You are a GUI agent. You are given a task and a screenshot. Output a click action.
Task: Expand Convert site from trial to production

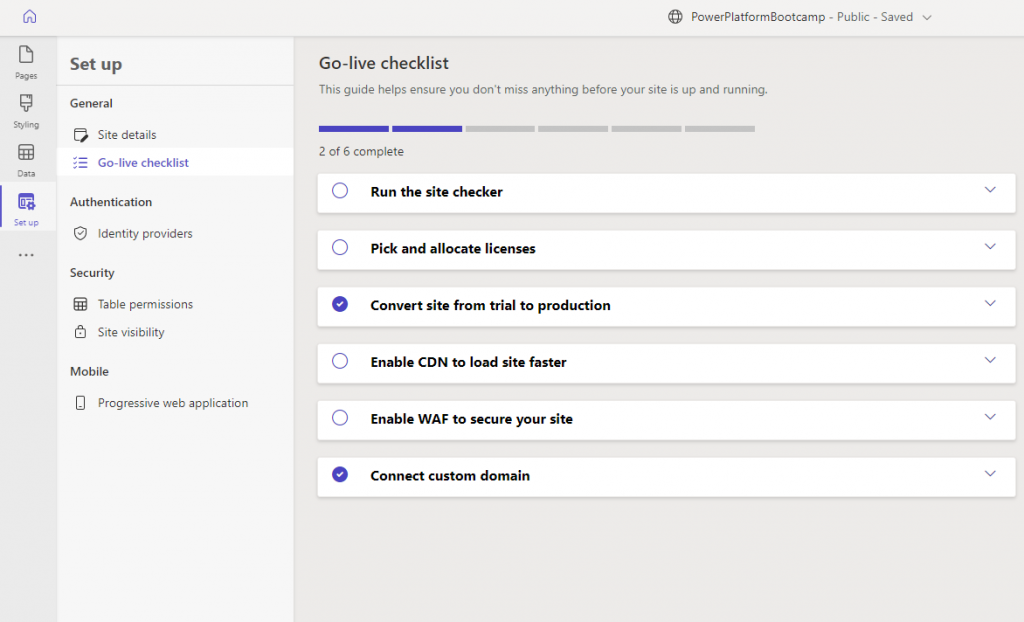(990, 304)
